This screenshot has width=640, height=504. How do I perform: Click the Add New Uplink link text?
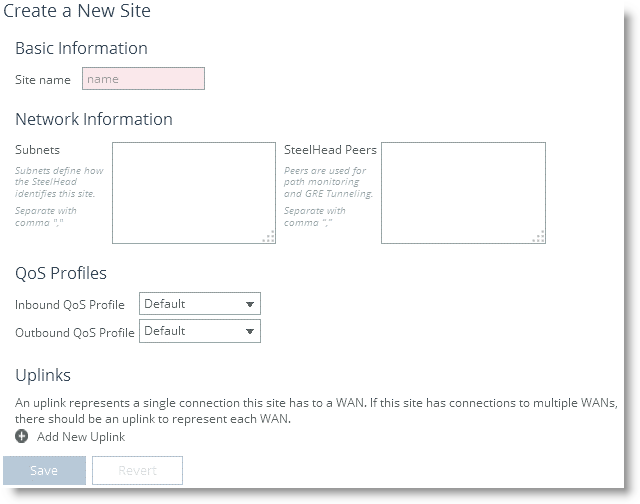(x=81, y=437)
